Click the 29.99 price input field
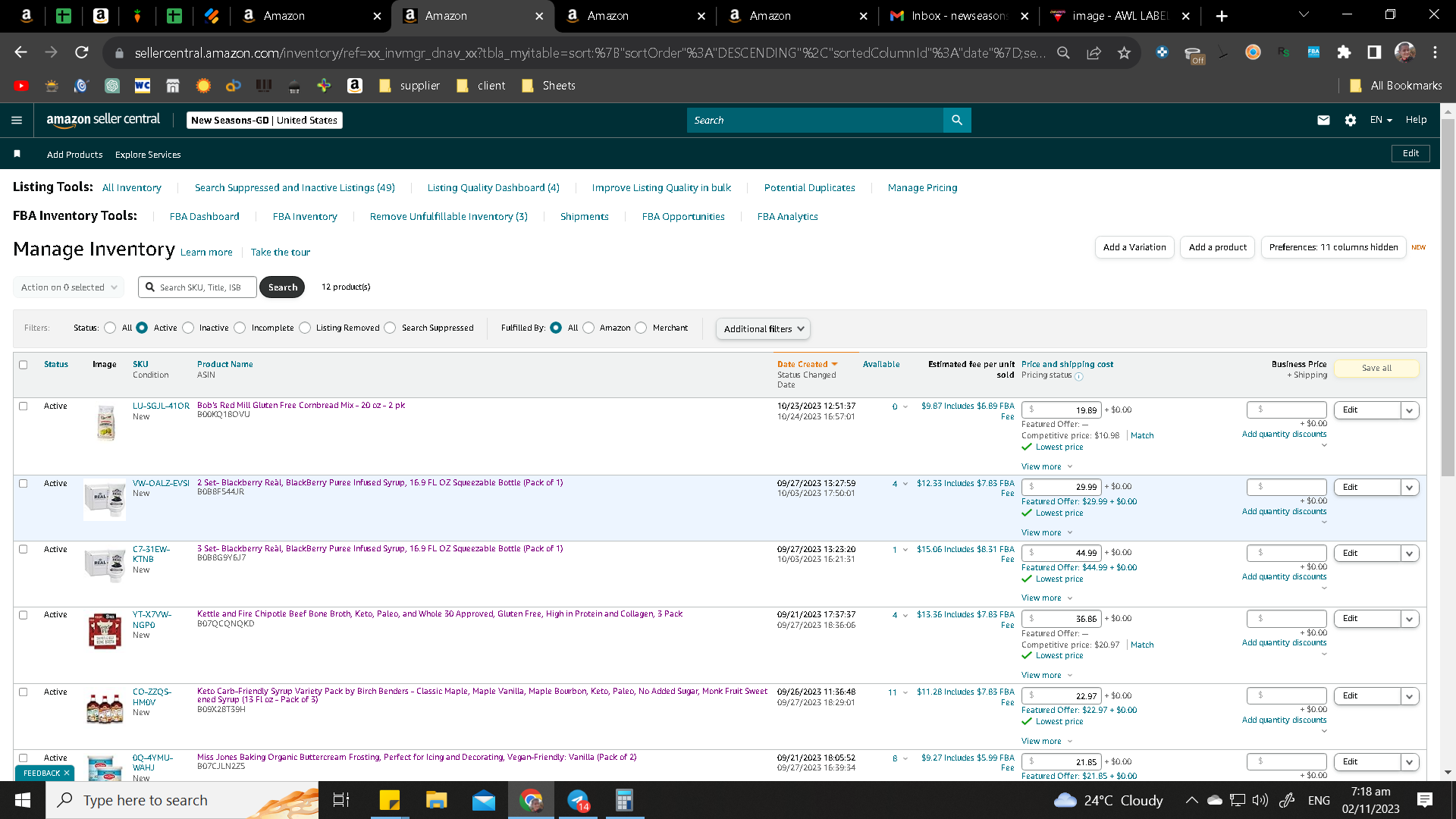The image size is (1456, 819). 1061,487
